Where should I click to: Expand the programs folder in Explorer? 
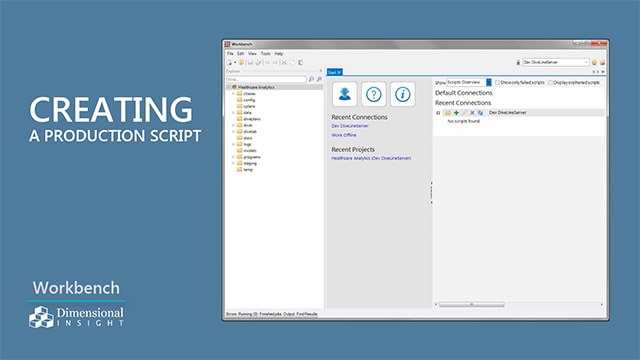coord(233,157)
